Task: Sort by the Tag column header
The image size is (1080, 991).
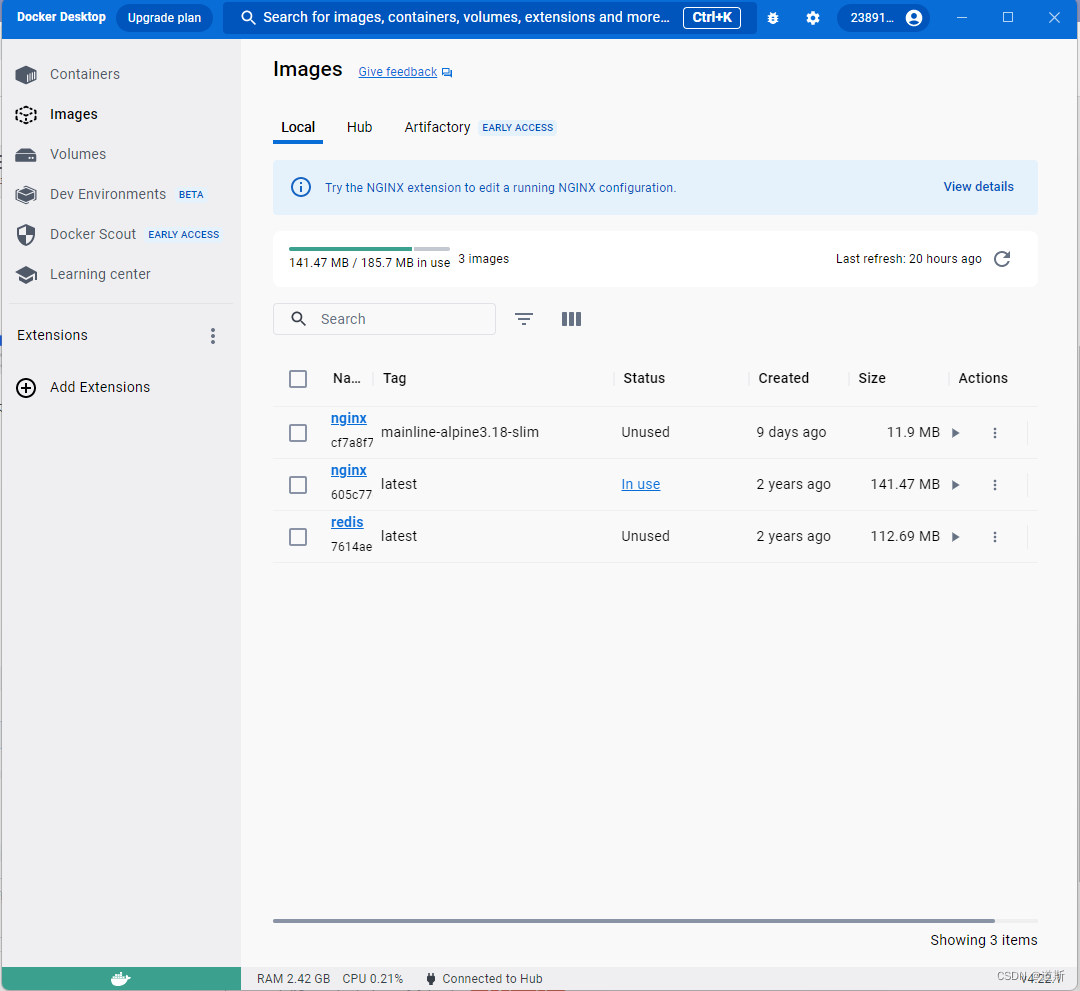Action: click(395, 378)
